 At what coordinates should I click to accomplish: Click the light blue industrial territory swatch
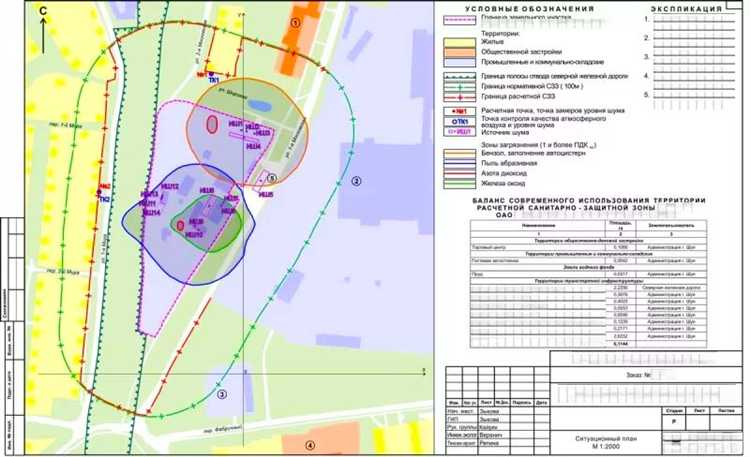coord(461,60)
